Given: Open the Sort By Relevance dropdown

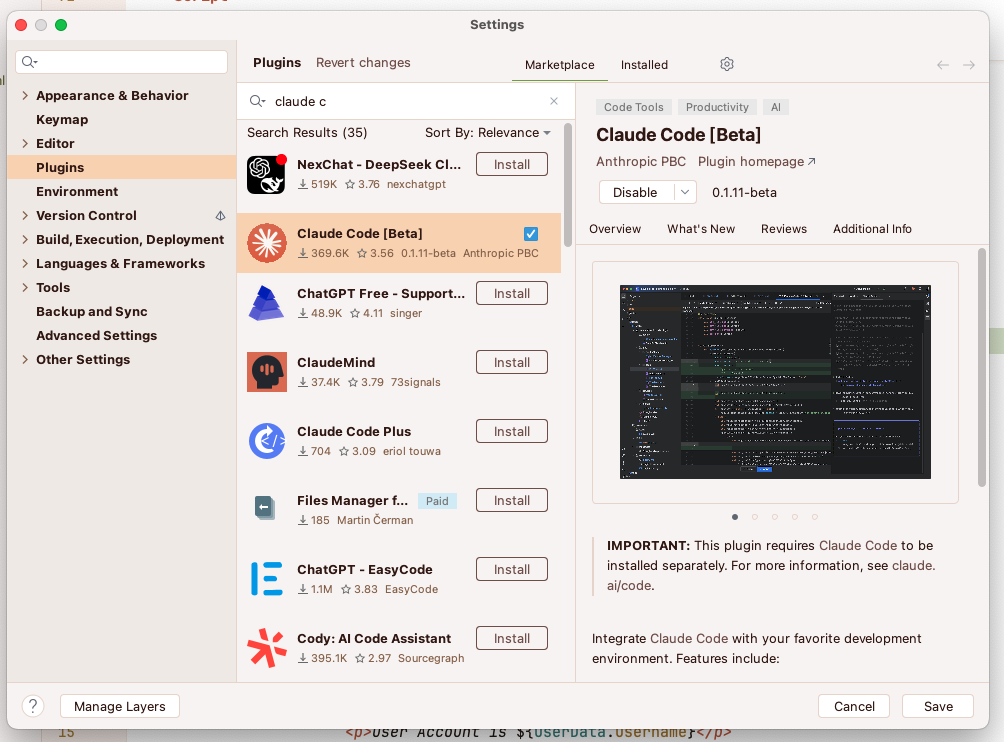Looking at the screenshot, I should (x=487, y=133).
